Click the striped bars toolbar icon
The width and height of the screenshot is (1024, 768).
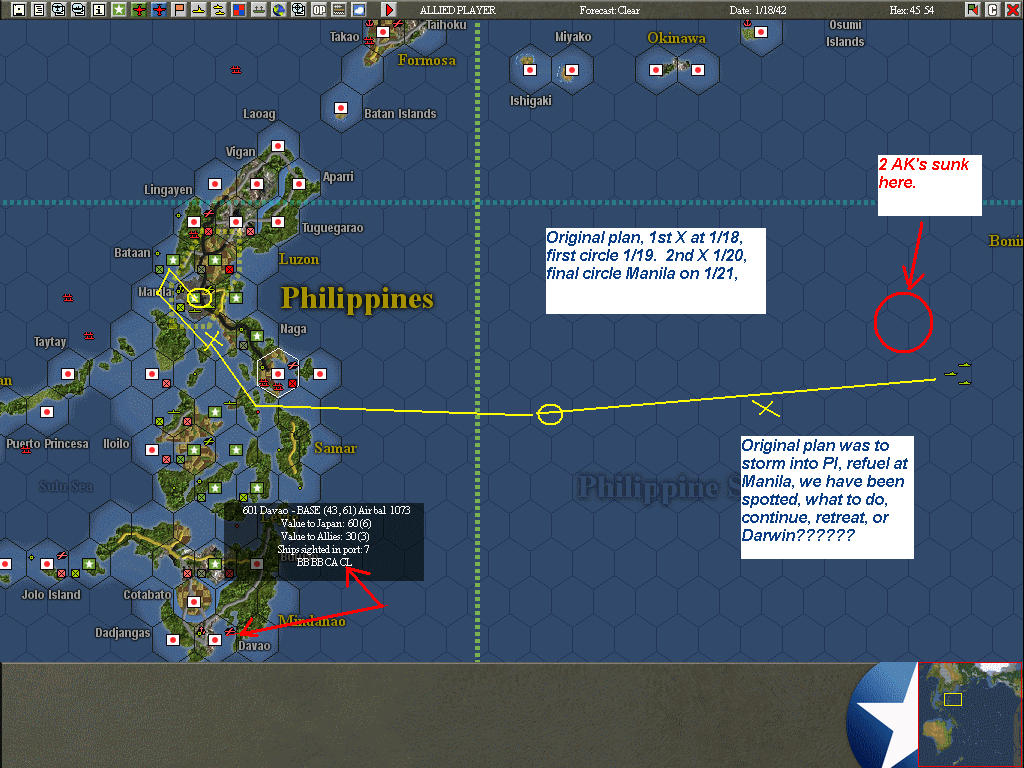[339, 9]
